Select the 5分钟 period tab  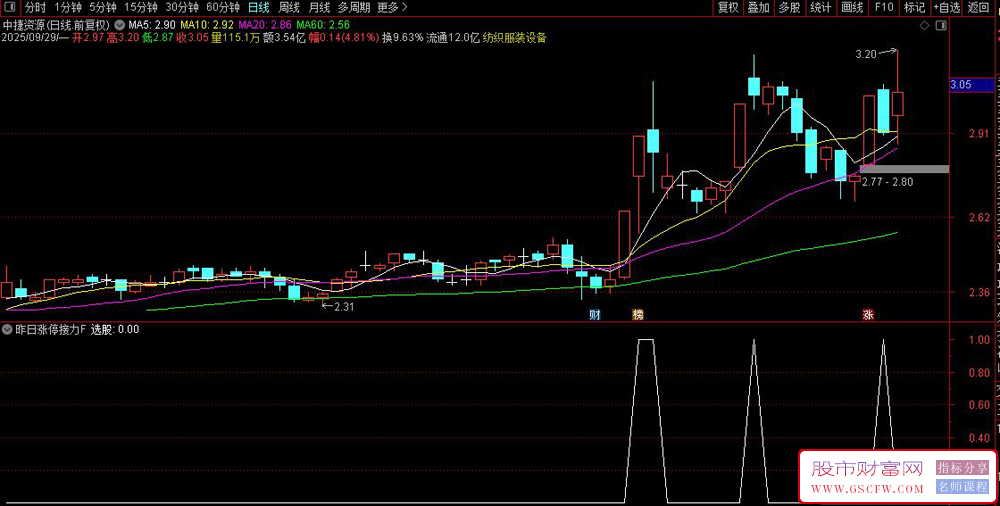point(103,7)
